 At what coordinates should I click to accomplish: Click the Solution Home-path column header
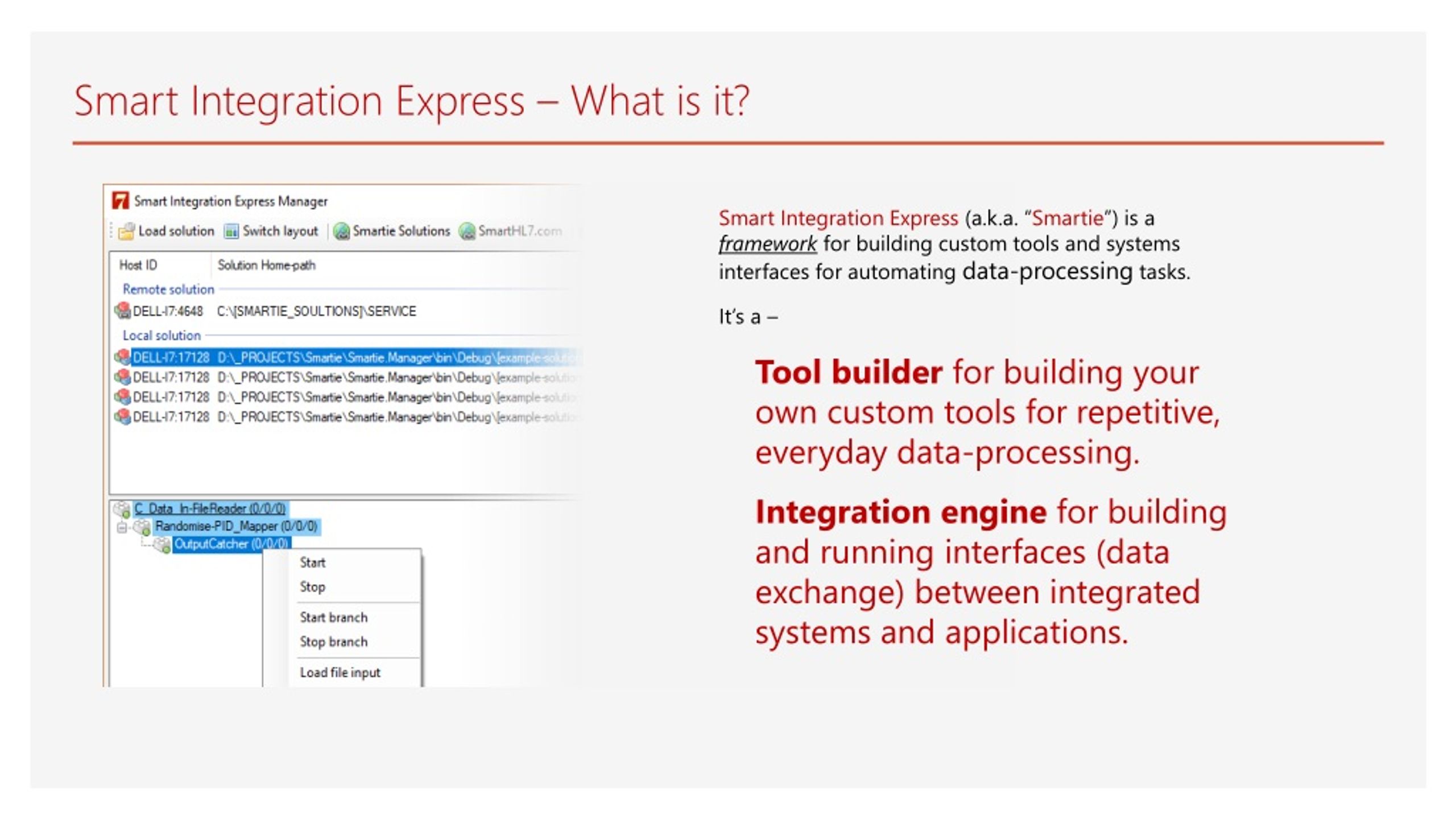pos(266,265)
